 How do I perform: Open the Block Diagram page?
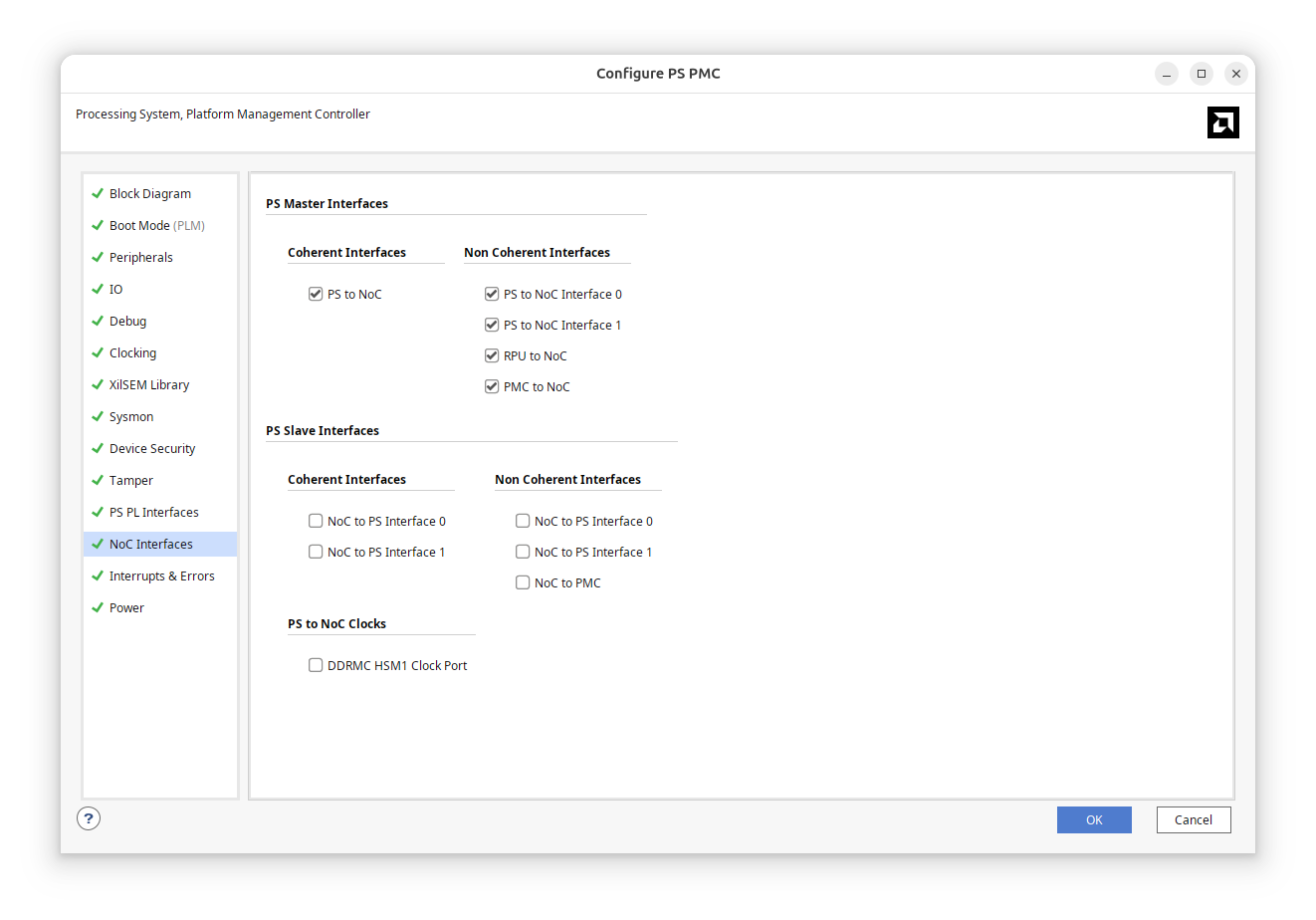click(149, 194)
